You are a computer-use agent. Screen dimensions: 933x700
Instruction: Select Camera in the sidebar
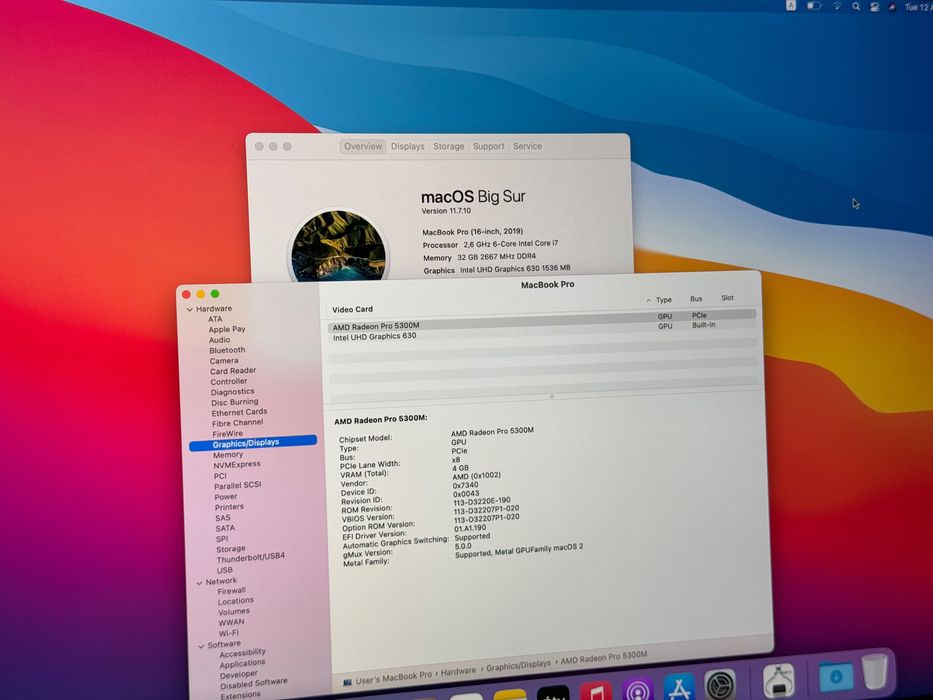click(224, 361)
